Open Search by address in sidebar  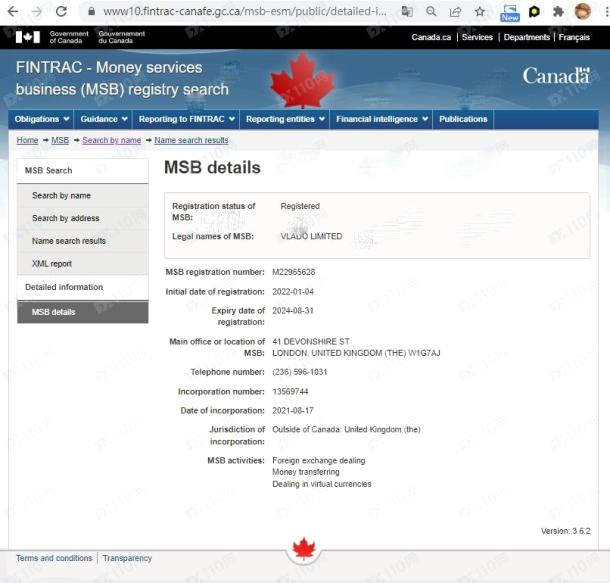pos(83,218)
